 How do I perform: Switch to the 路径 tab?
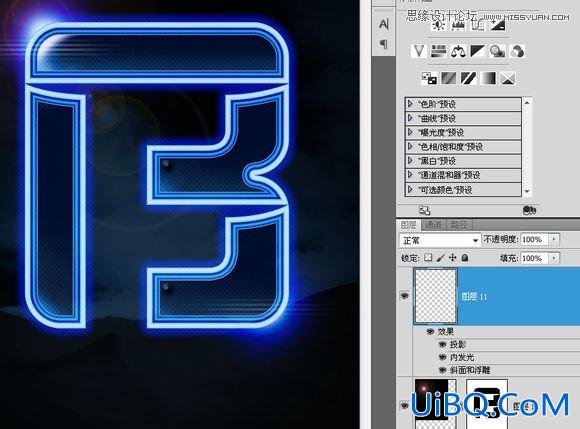[459, 224]
